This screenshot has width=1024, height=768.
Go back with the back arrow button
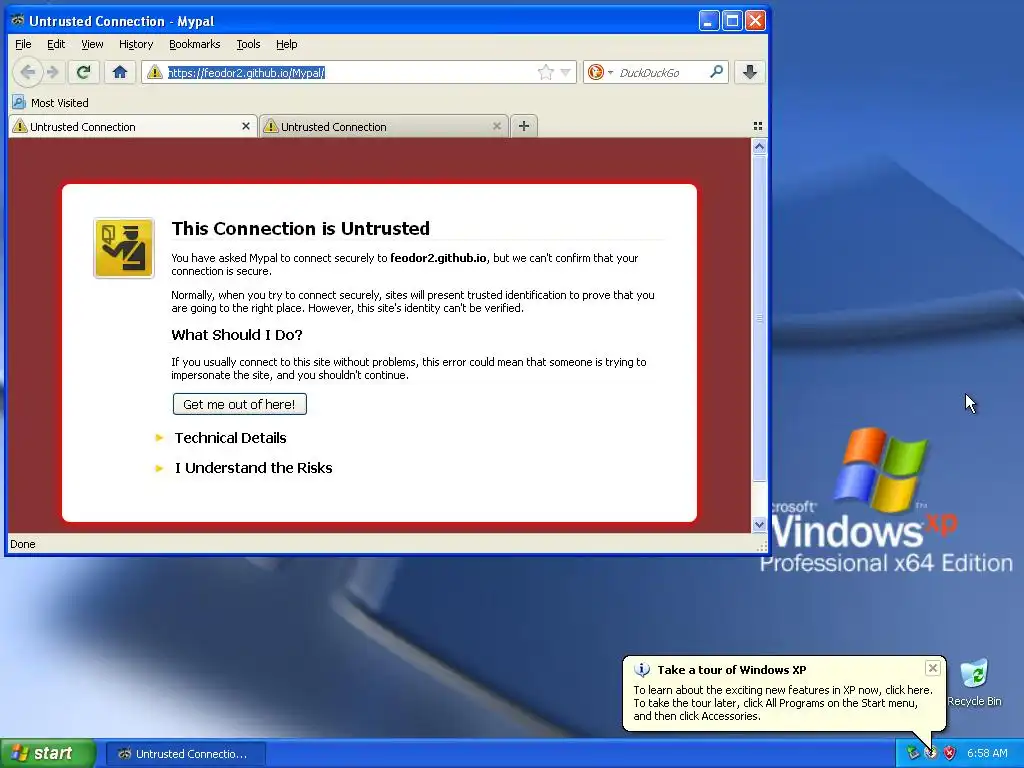click(27, 72)
